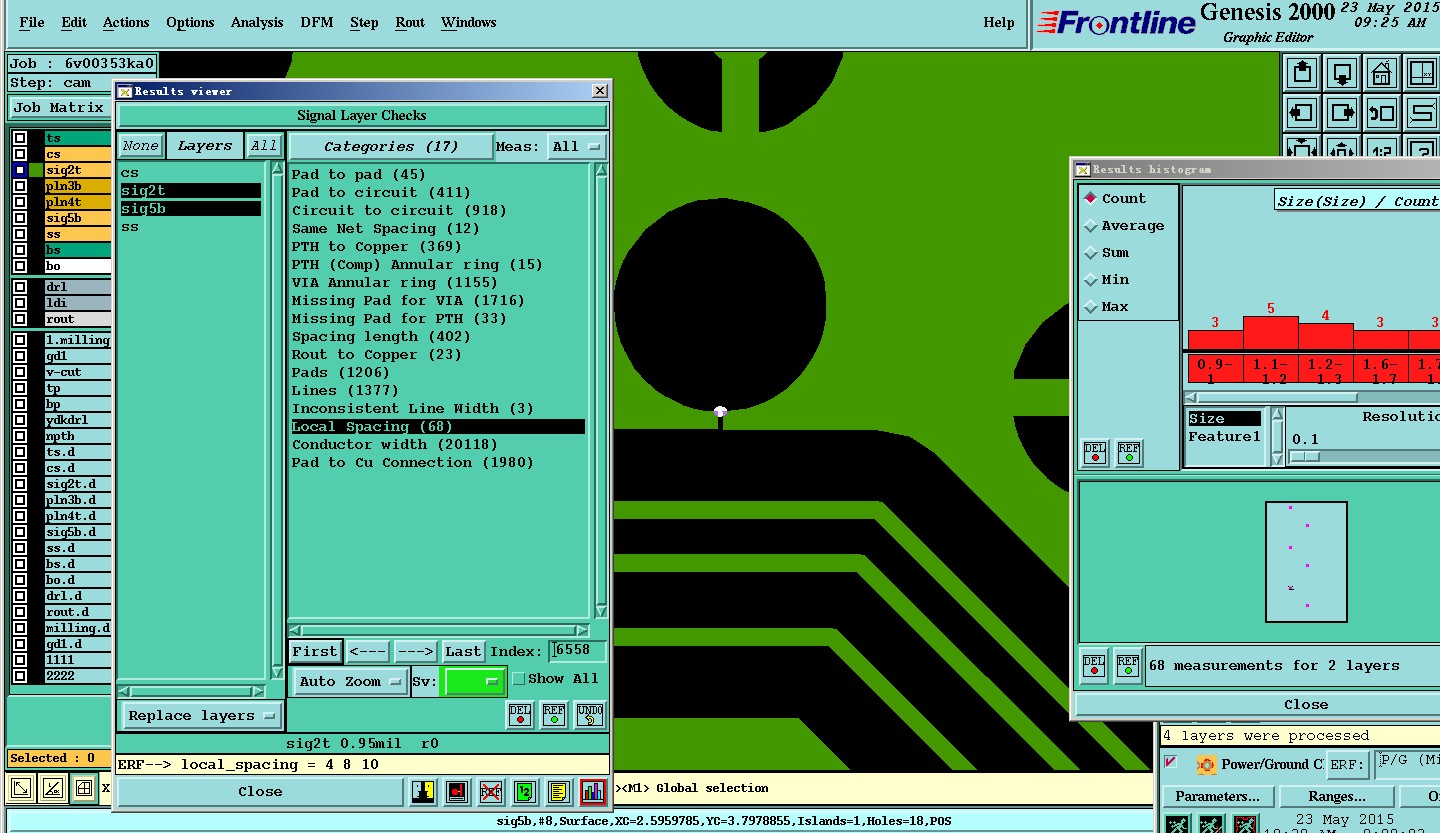The width and height of the screenshot is (1440, 833).
Task: Click lower REF icon beside measurements text
Action: [1128, 665]
